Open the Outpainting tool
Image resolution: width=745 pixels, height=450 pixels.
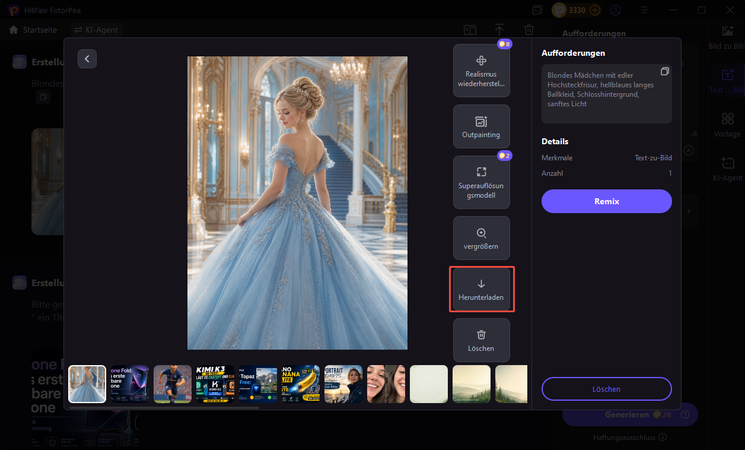tap(481, 127)
